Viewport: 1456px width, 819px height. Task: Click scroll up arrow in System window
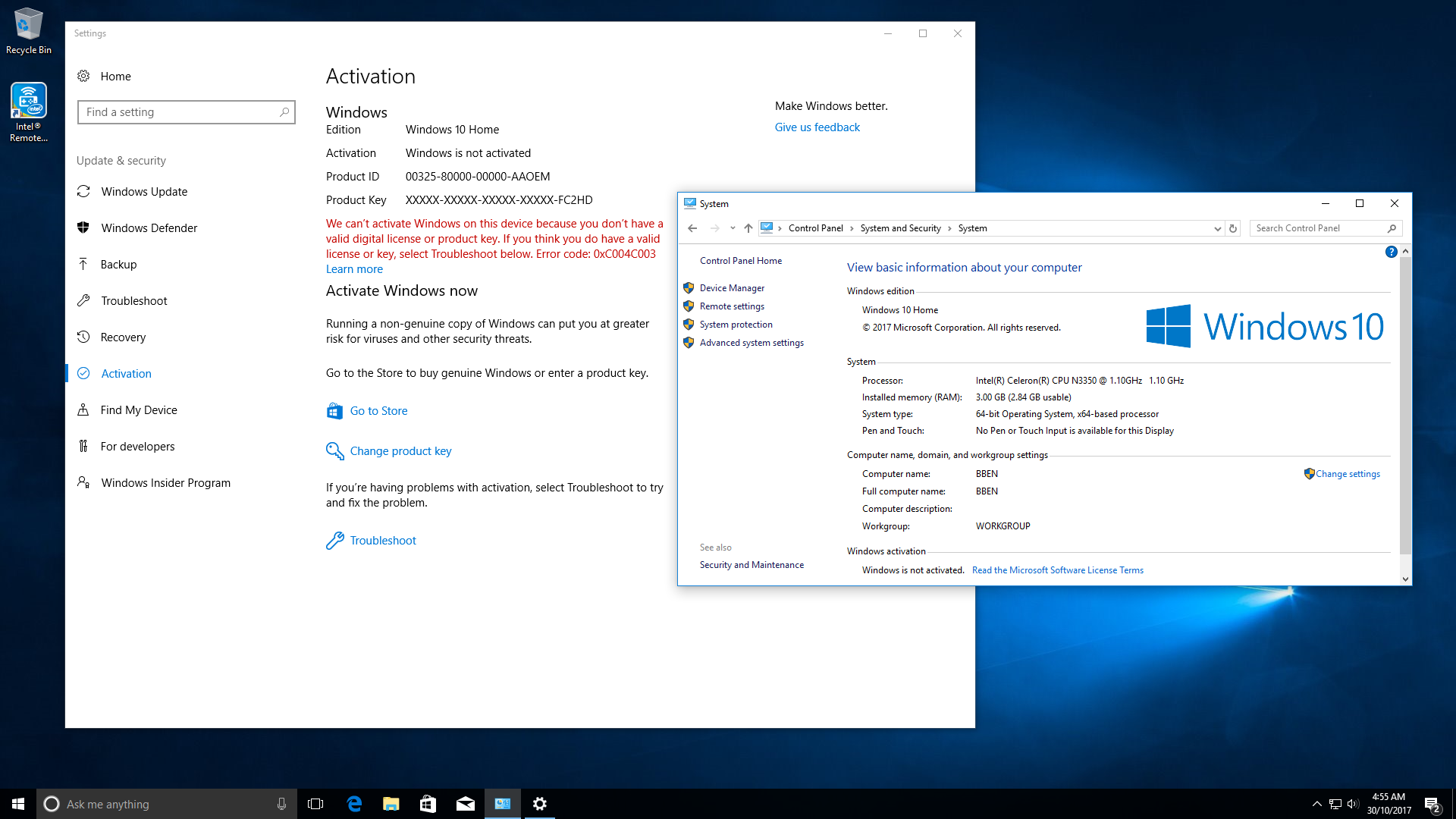click(x=1405, y=251)
